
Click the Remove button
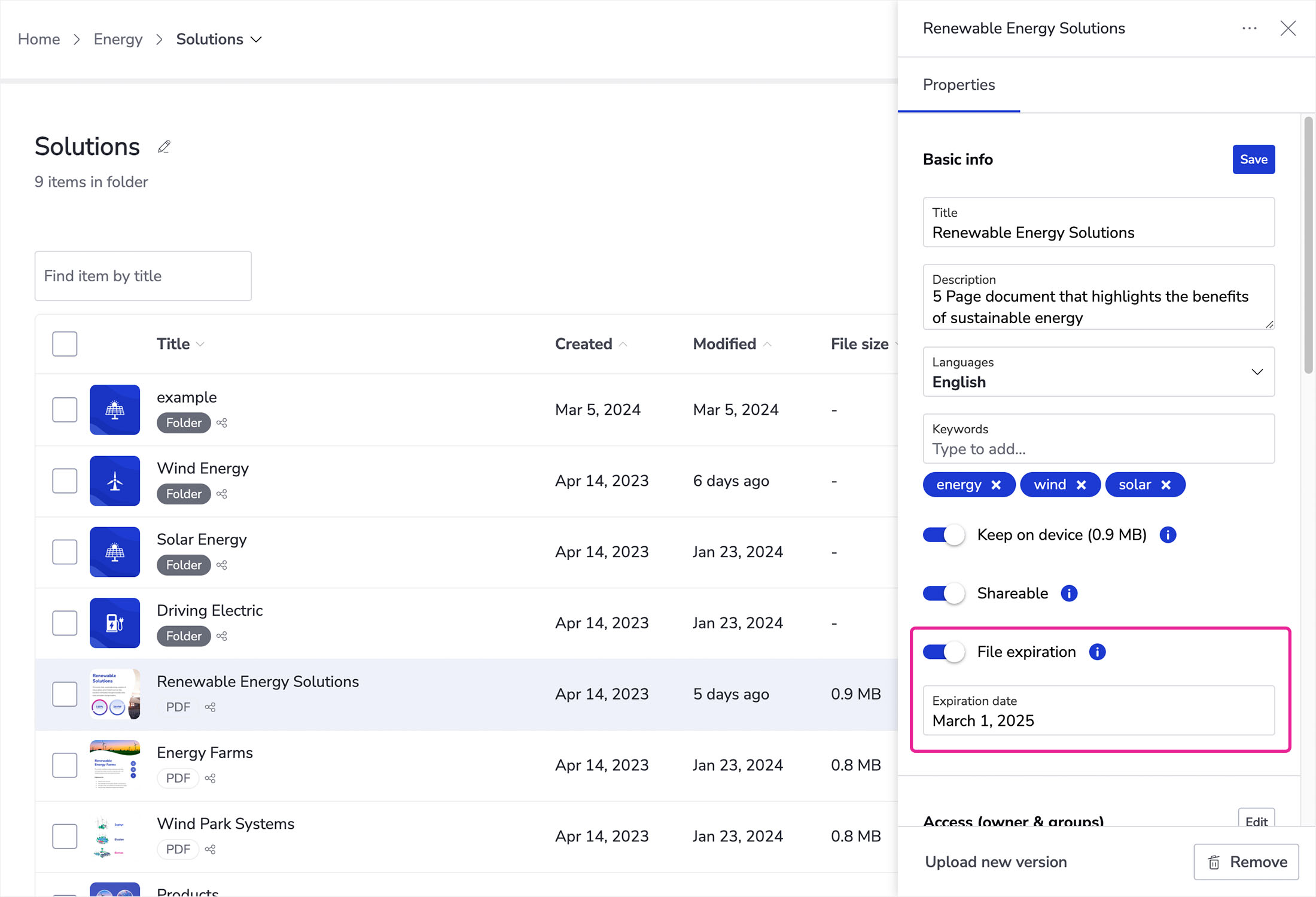point(1246,862)
